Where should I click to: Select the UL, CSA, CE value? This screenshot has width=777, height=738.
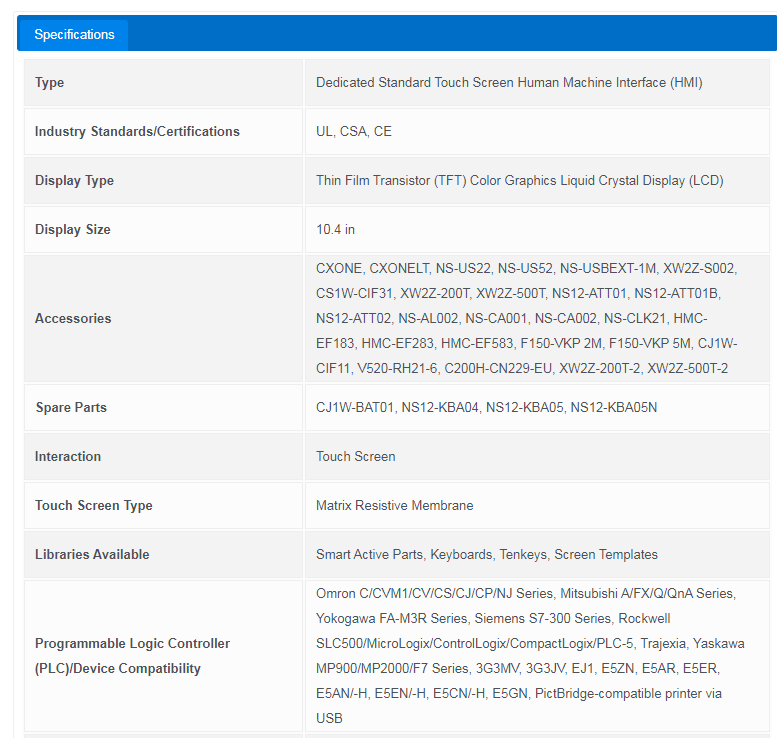(354, 132)
